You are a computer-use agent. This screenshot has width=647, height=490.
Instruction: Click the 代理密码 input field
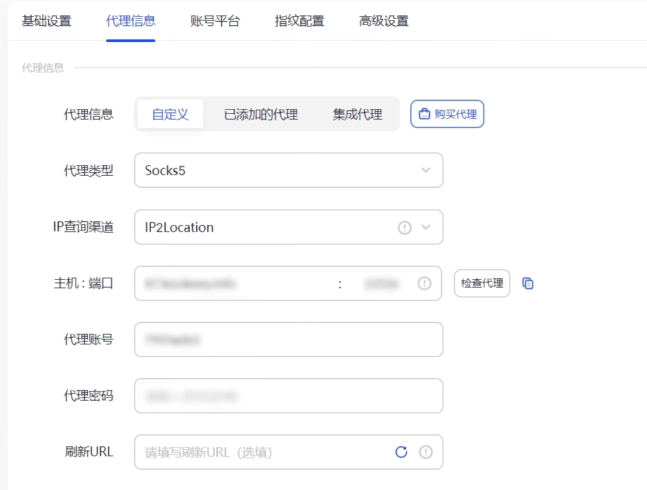coord(289,396)
